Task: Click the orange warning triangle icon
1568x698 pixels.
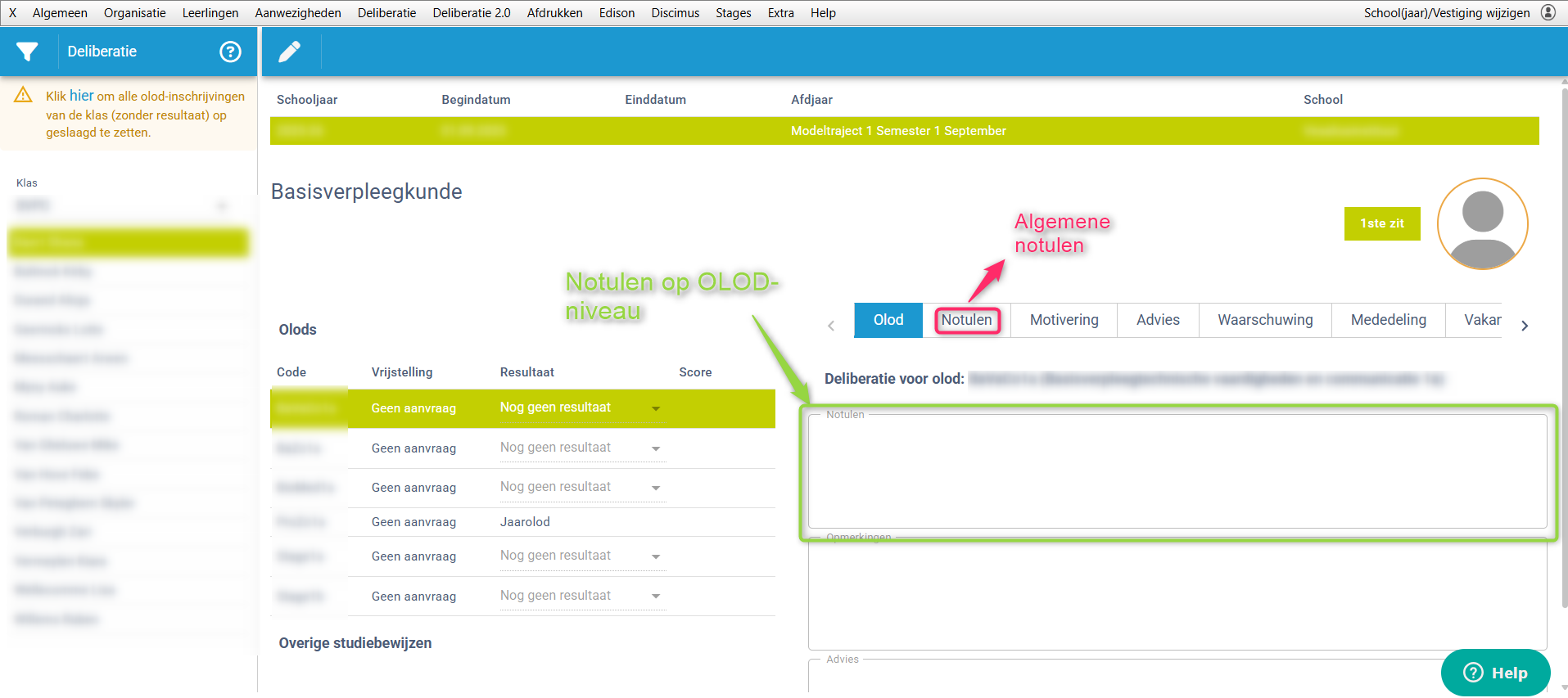Action: [24, 96]
